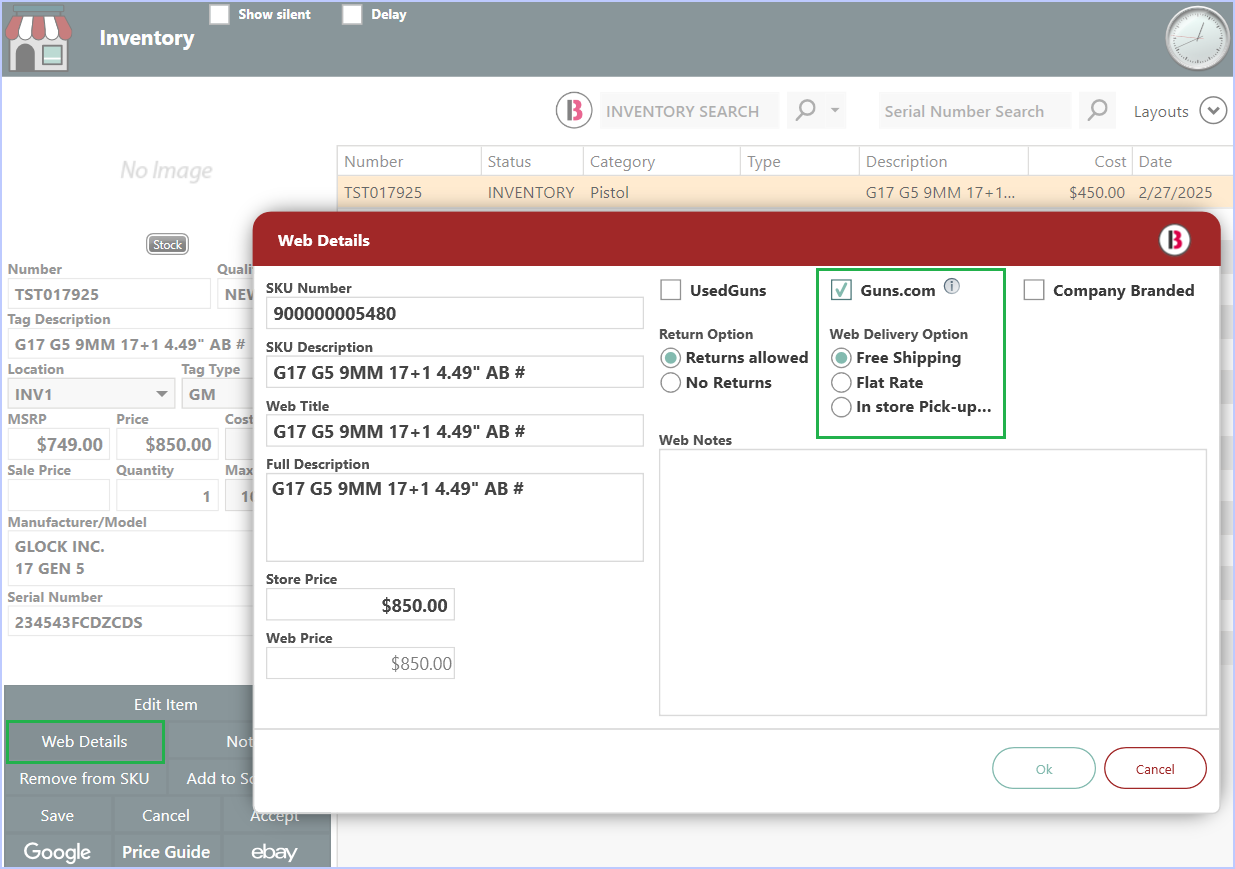Image resolution: width=1235 pixels, height=869 pixels.
Task: Select the TST017925 cell in the inventory table
Action: click(409, 192)
